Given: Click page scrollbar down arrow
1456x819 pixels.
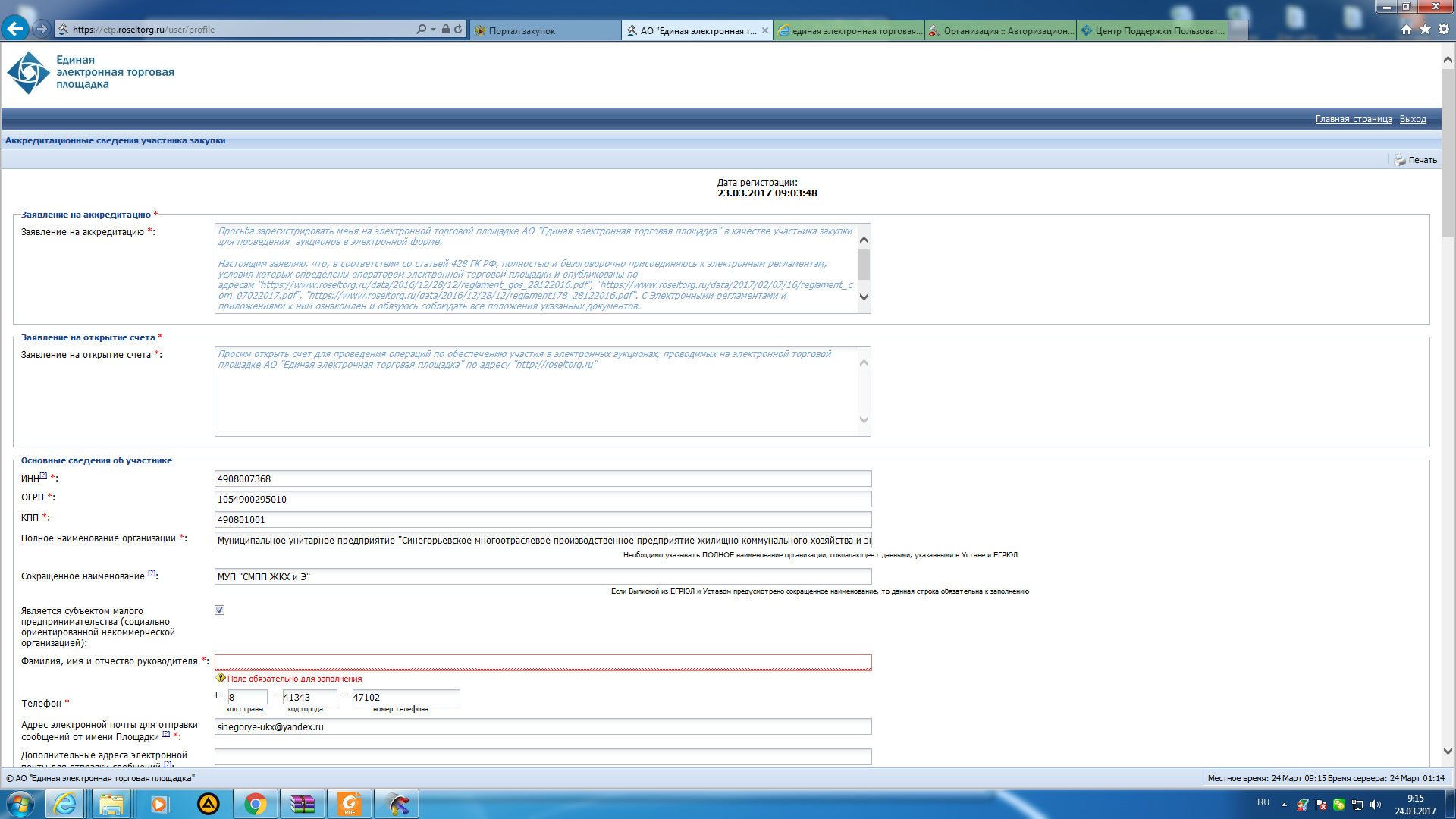Looking at the screenshot, I should click(1447, 751).
